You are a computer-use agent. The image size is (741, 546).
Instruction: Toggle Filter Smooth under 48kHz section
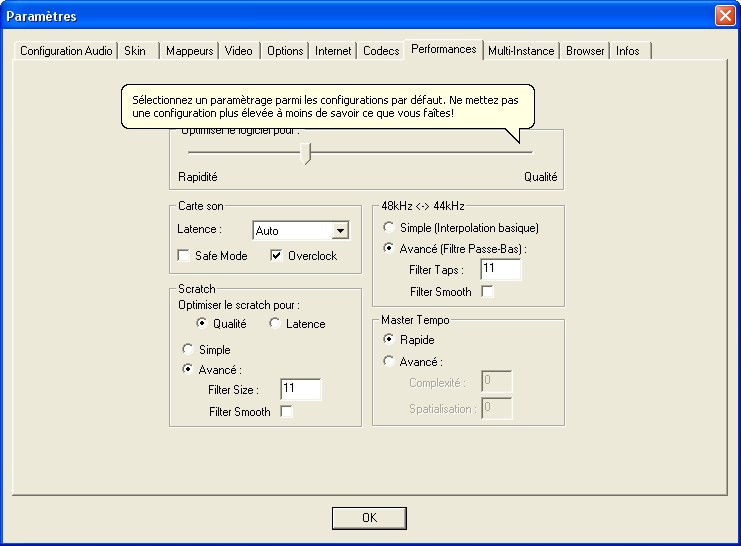488,292
